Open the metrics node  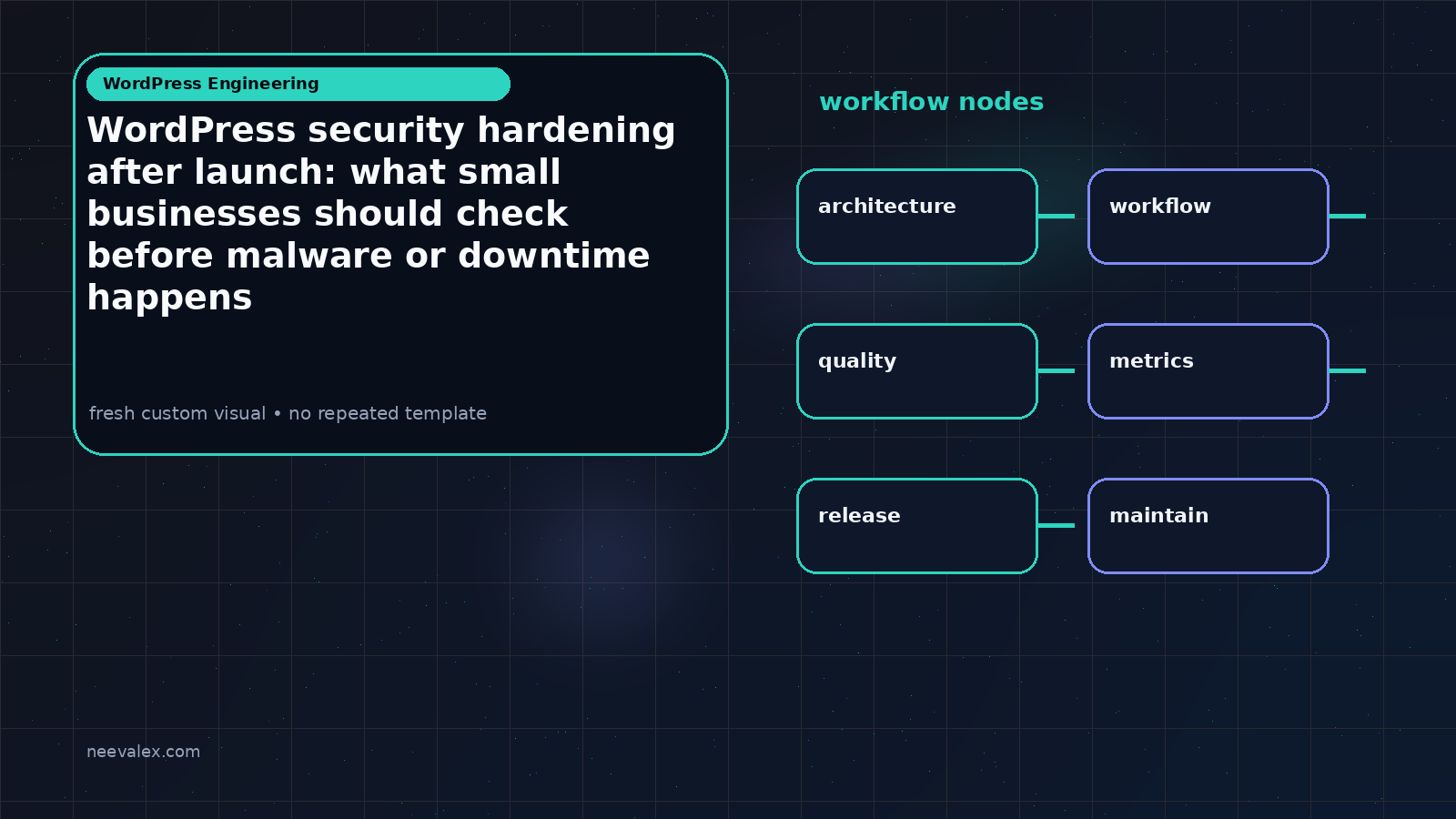coord(1208,371)
